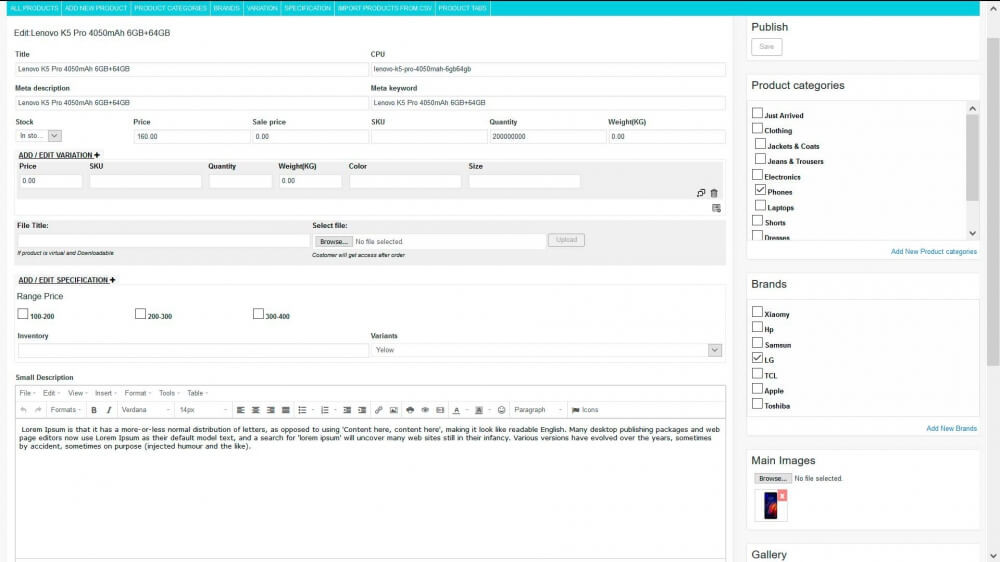Check the Just Arrived category
Image resolution: width=1000 pixels, height=562 pixels.
[x=757, y=113]
